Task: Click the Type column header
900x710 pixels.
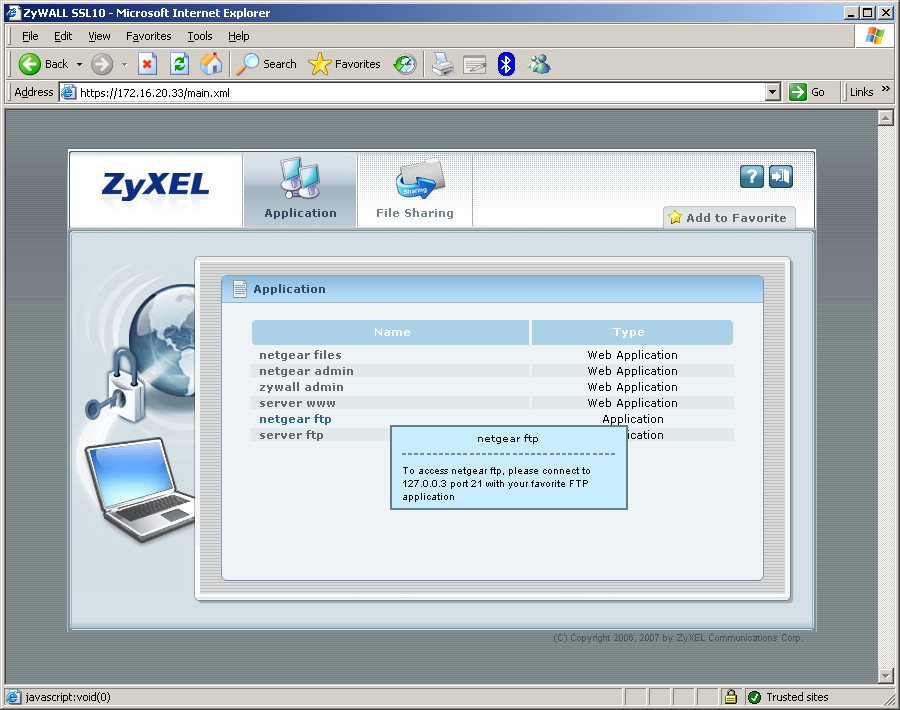Action: 632,332
